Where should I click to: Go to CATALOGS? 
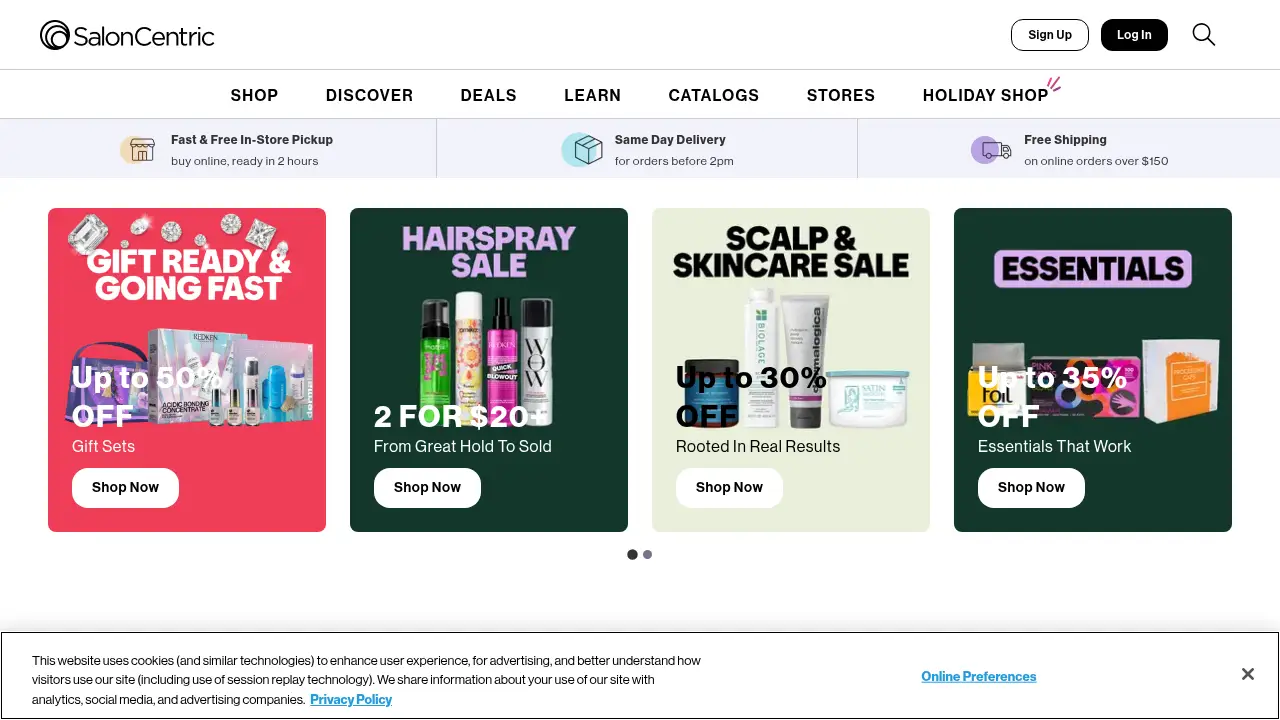(713, 95)
